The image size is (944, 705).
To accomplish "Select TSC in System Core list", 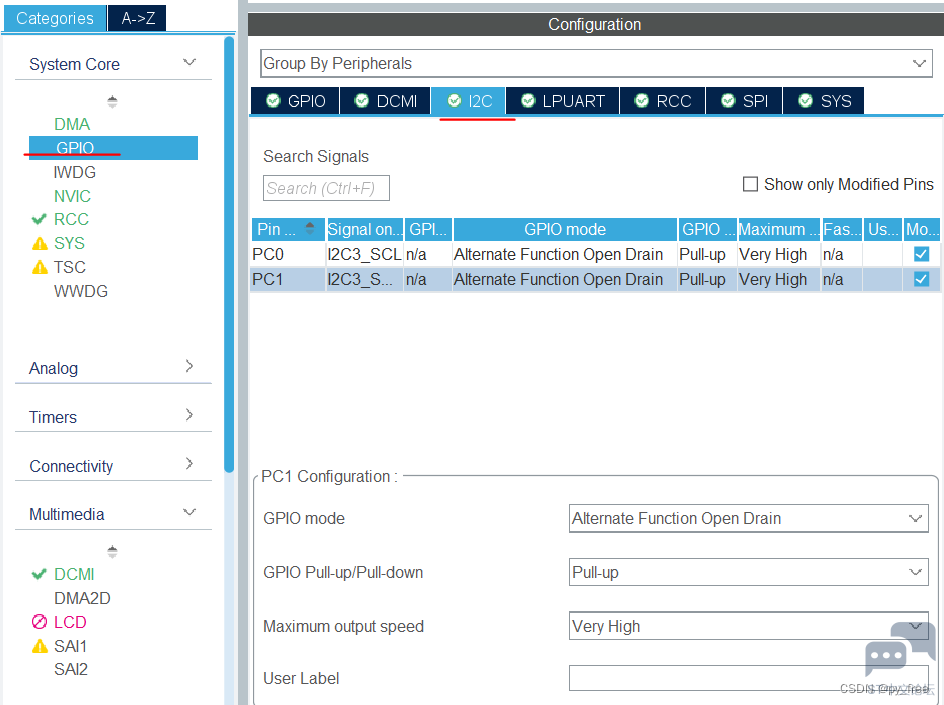I will [x=70, y=267].
